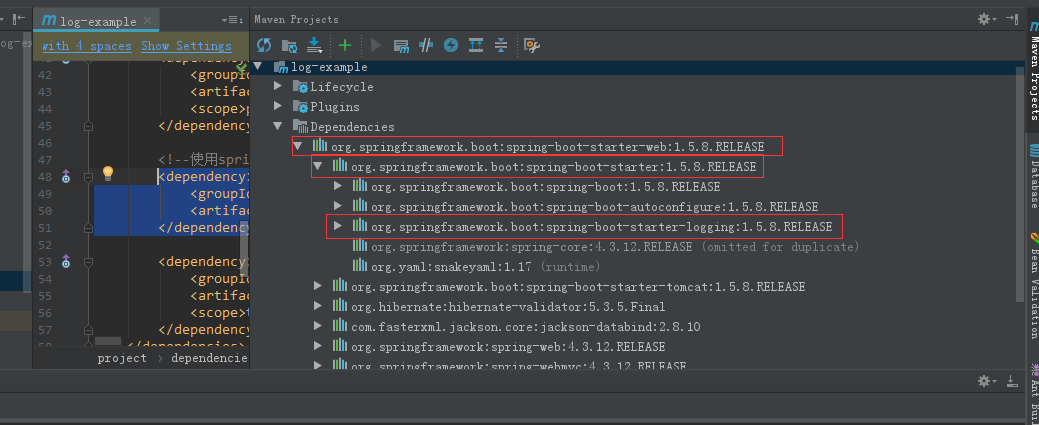Add Maven project with green plus
Screen dimensions: 1039x425
[345, 45]
